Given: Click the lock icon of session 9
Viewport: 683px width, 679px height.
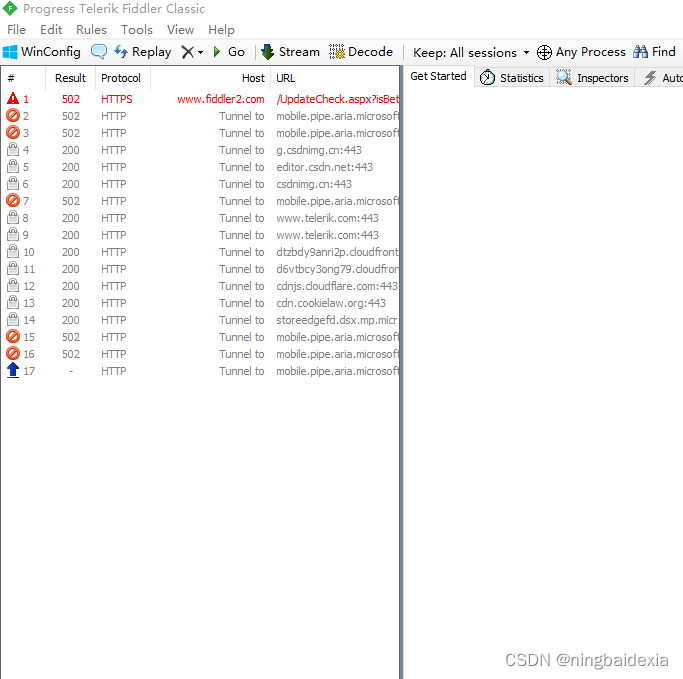Looking at the screenshot, I should point(13,234).
